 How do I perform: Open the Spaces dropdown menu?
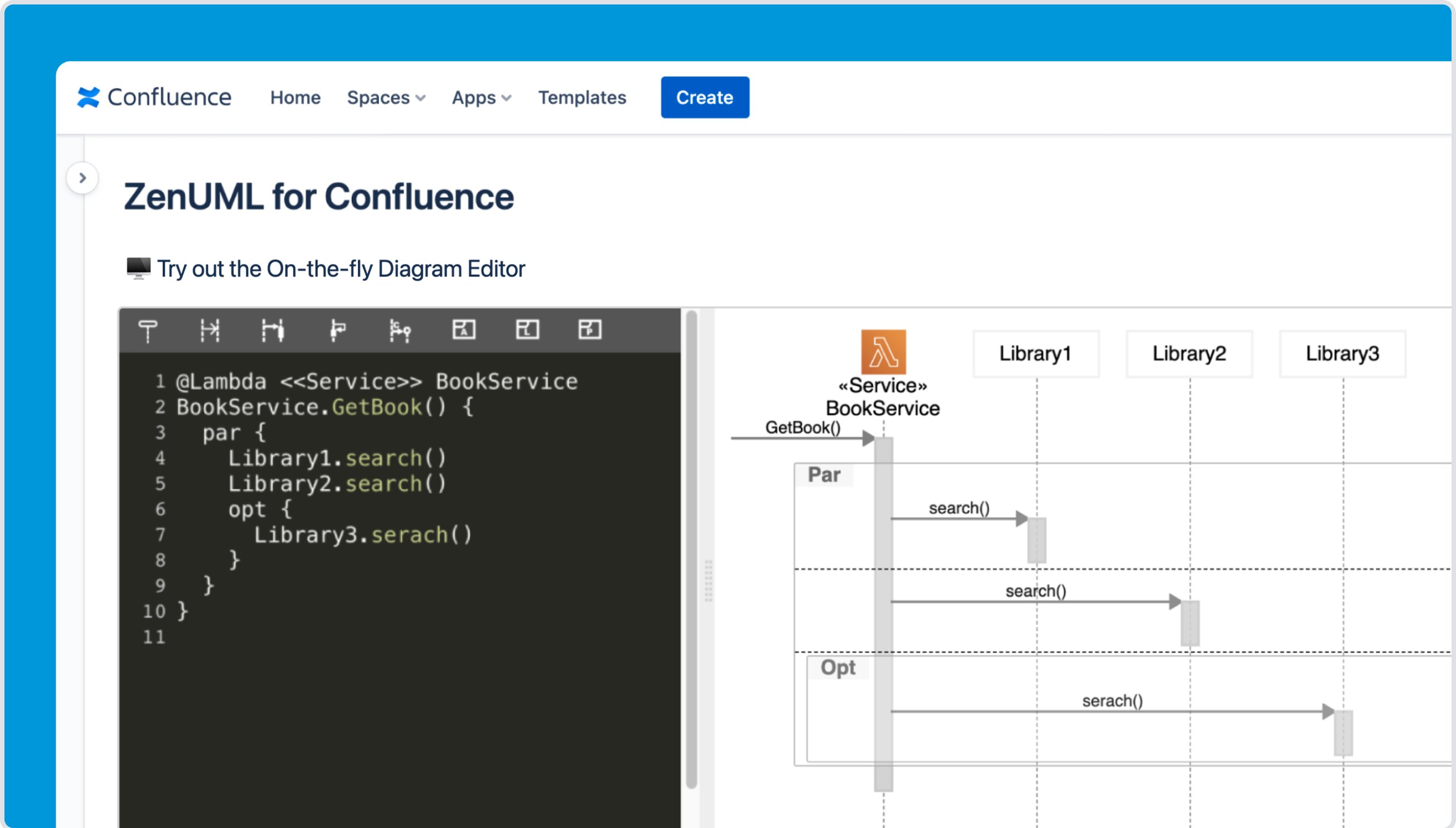point(386,98)
